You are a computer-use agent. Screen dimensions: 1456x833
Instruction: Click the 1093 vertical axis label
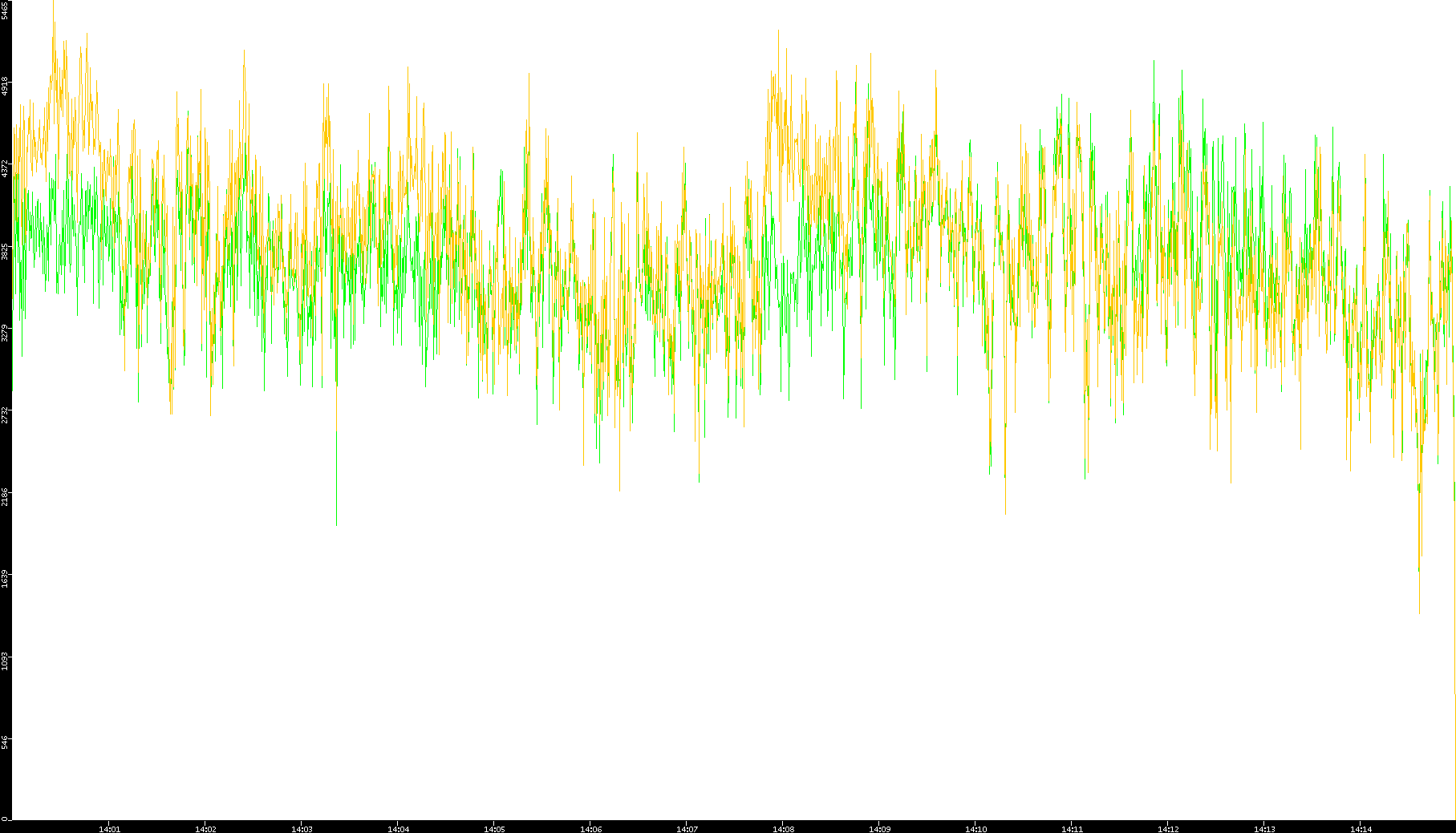tap(5, 661)
